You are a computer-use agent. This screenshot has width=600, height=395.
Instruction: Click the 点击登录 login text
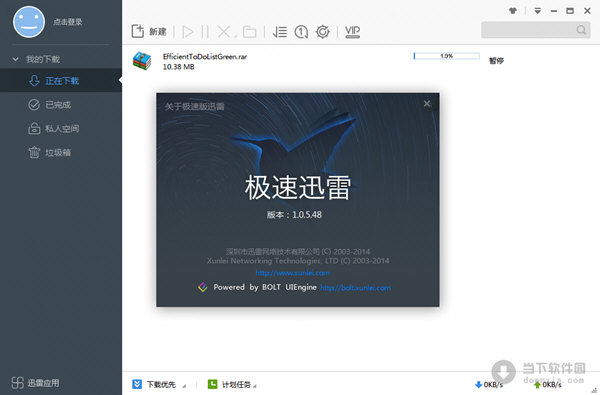click(x=68, y=22)
